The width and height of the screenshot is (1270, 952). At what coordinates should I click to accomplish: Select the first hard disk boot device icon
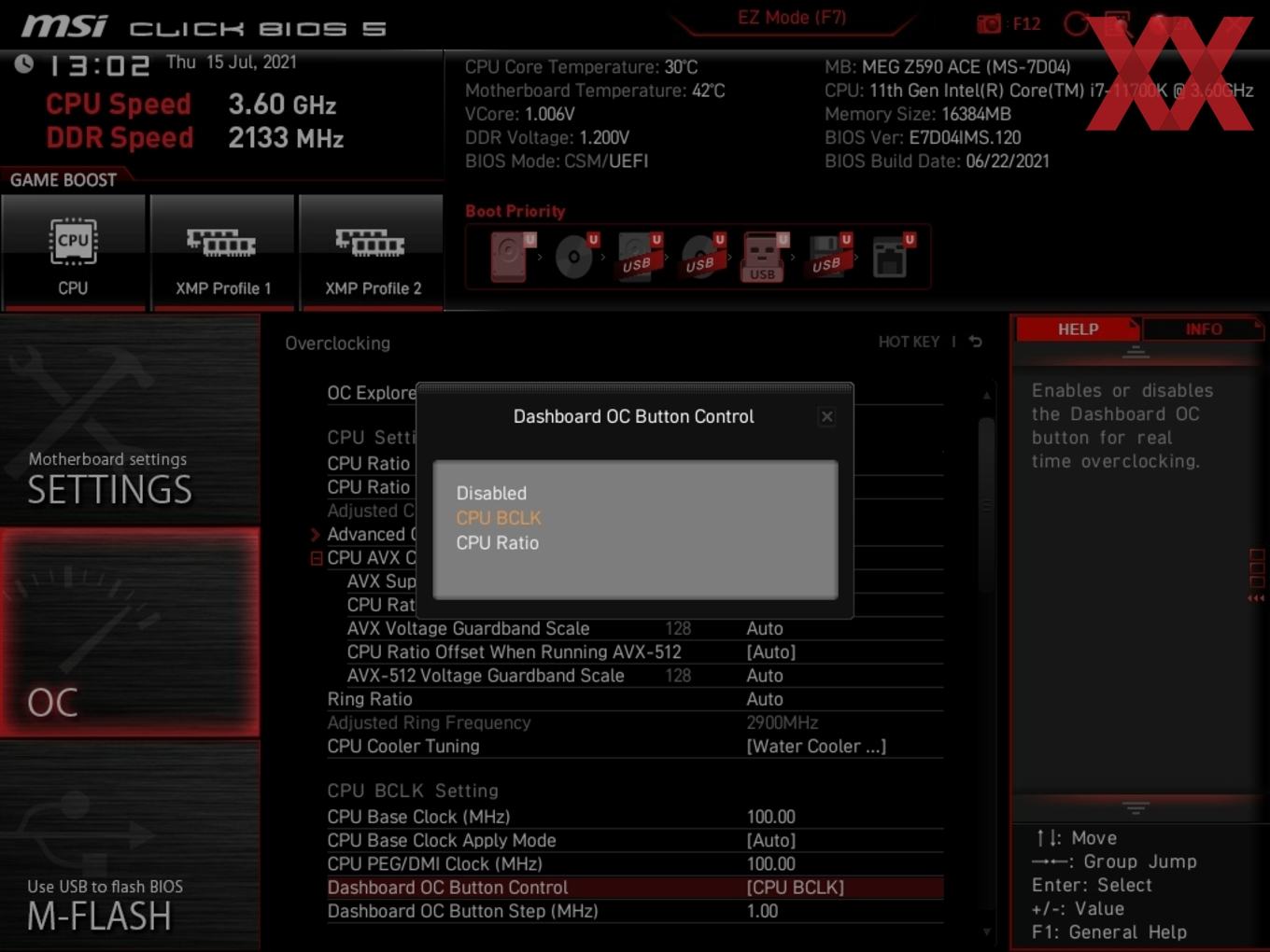click(x=512, y=257)
